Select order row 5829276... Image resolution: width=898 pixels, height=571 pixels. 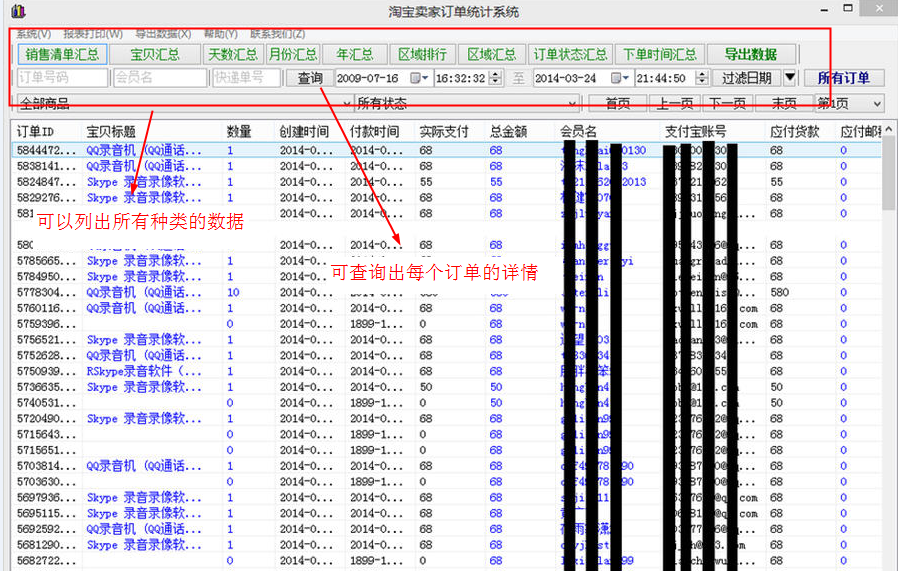[x=447, y=198]
